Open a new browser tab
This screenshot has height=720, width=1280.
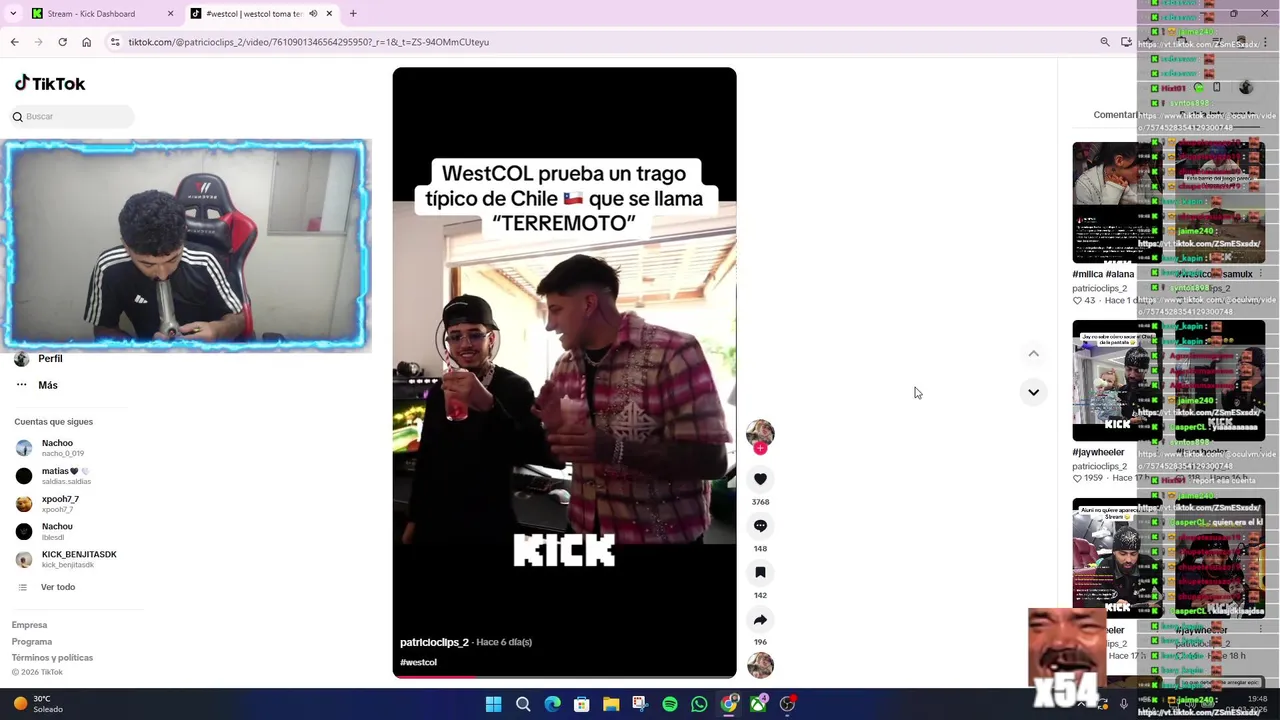pos(353,14)
